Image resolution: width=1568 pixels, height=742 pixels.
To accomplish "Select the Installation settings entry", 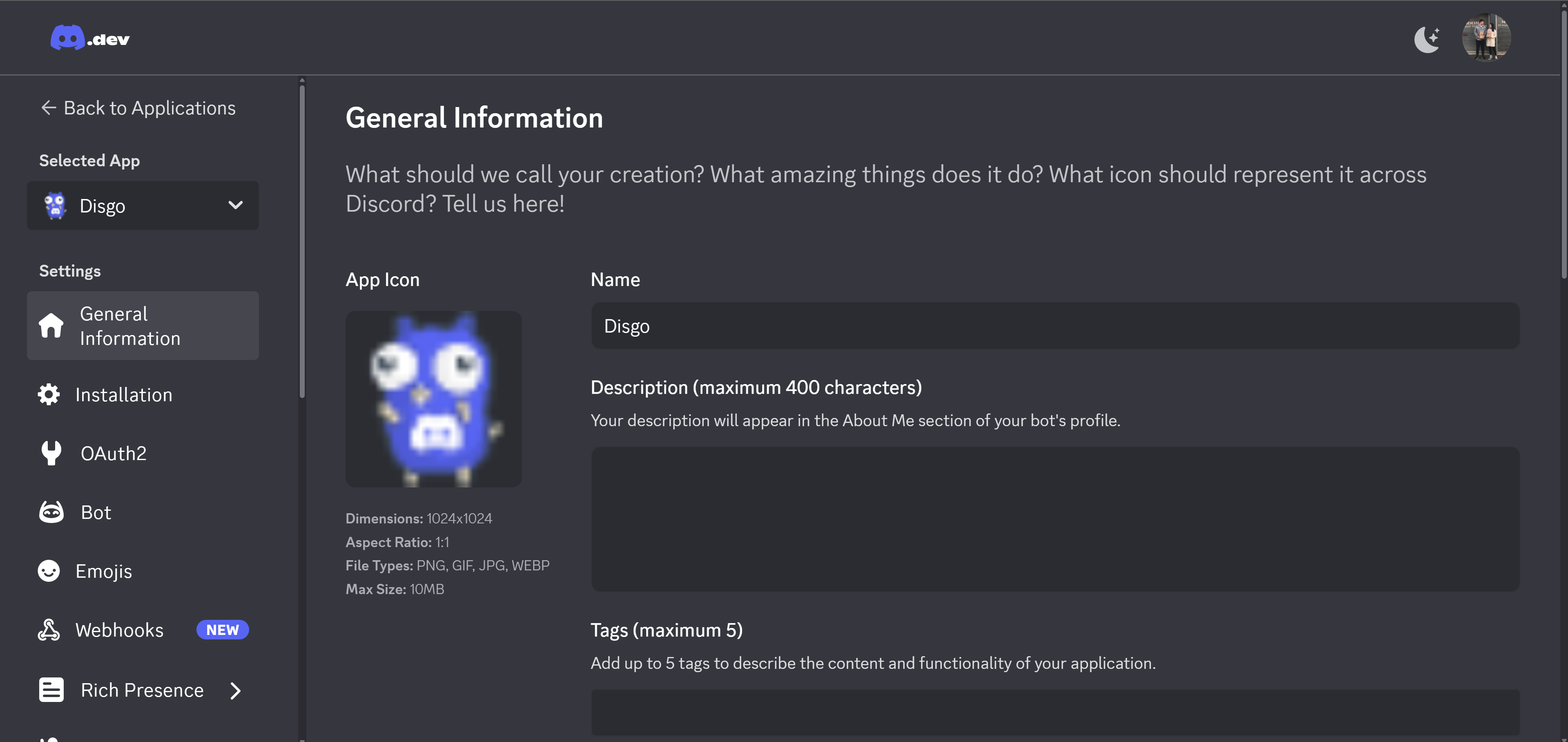I will (x=124, y=394).
